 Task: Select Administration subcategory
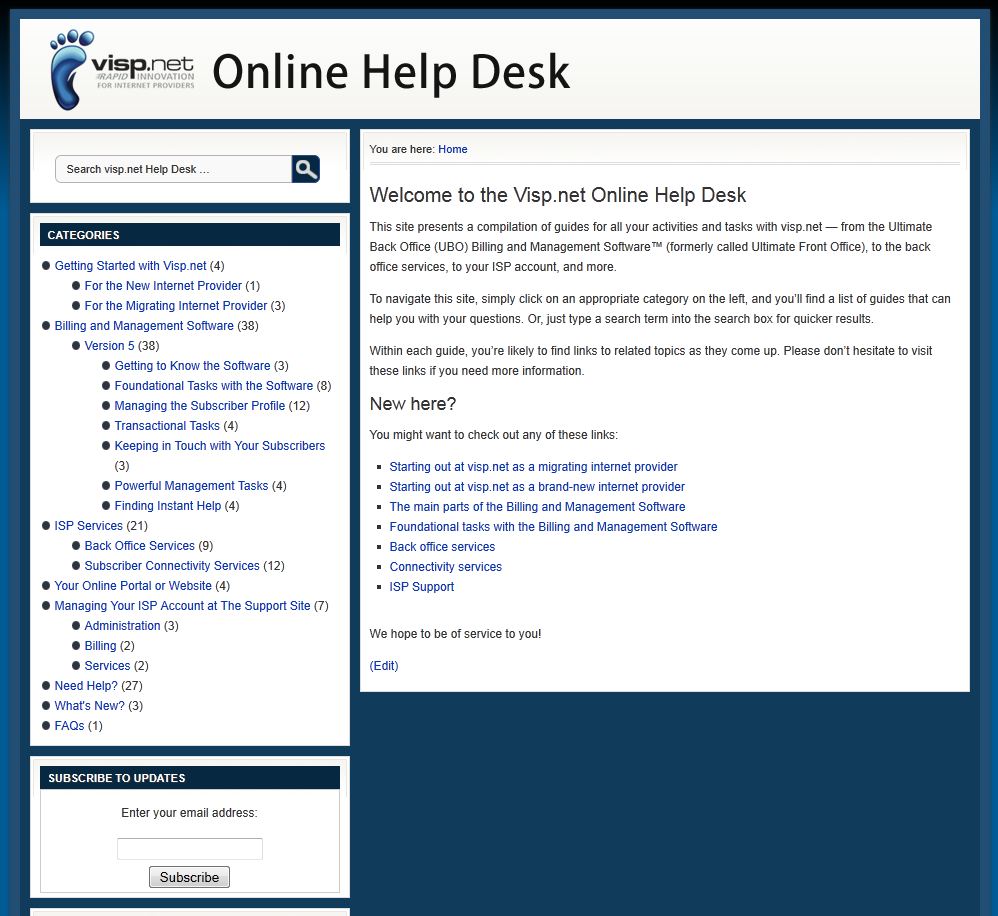122,626
